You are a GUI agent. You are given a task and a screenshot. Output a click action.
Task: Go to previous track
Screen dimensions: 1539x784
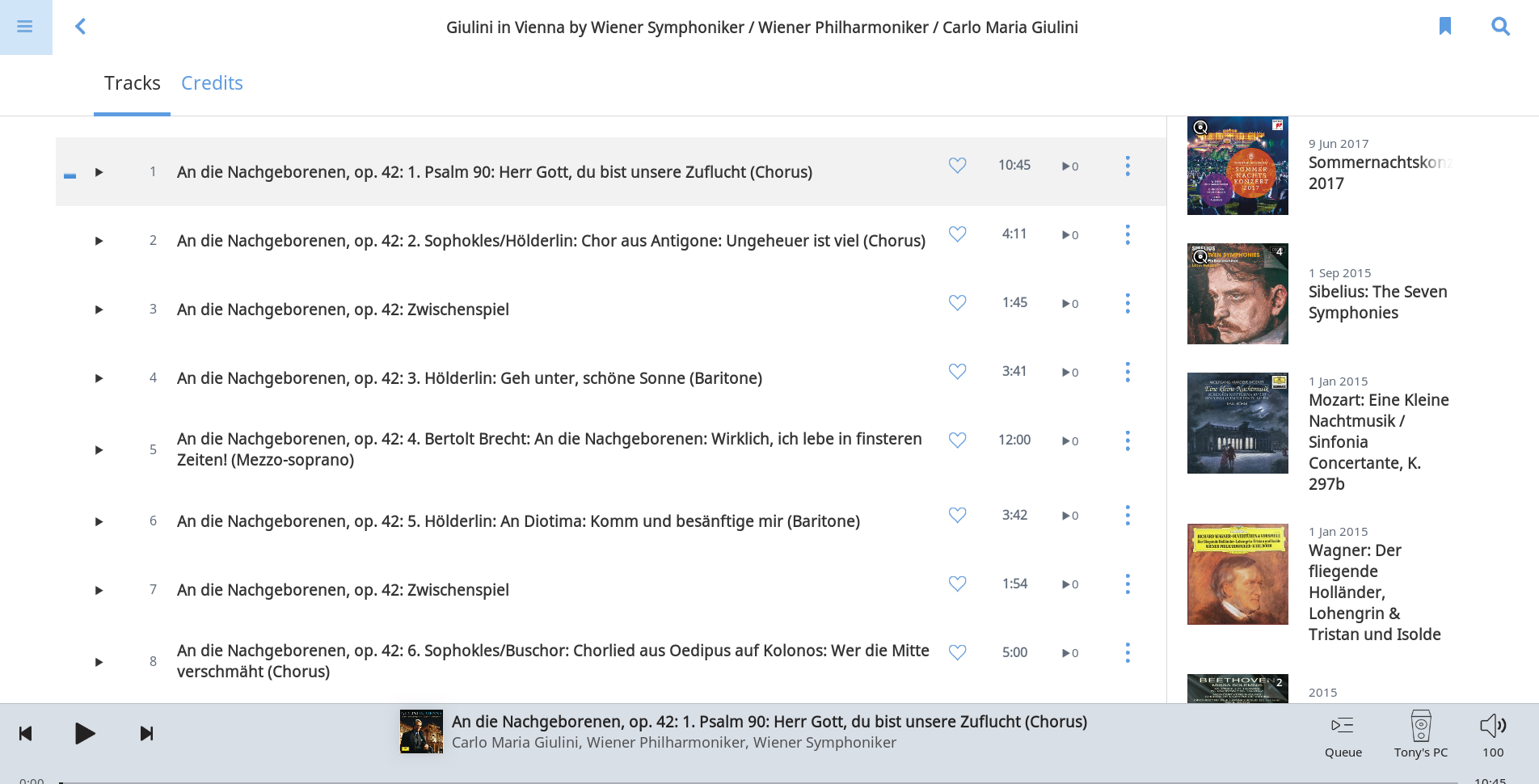[26, 734]
